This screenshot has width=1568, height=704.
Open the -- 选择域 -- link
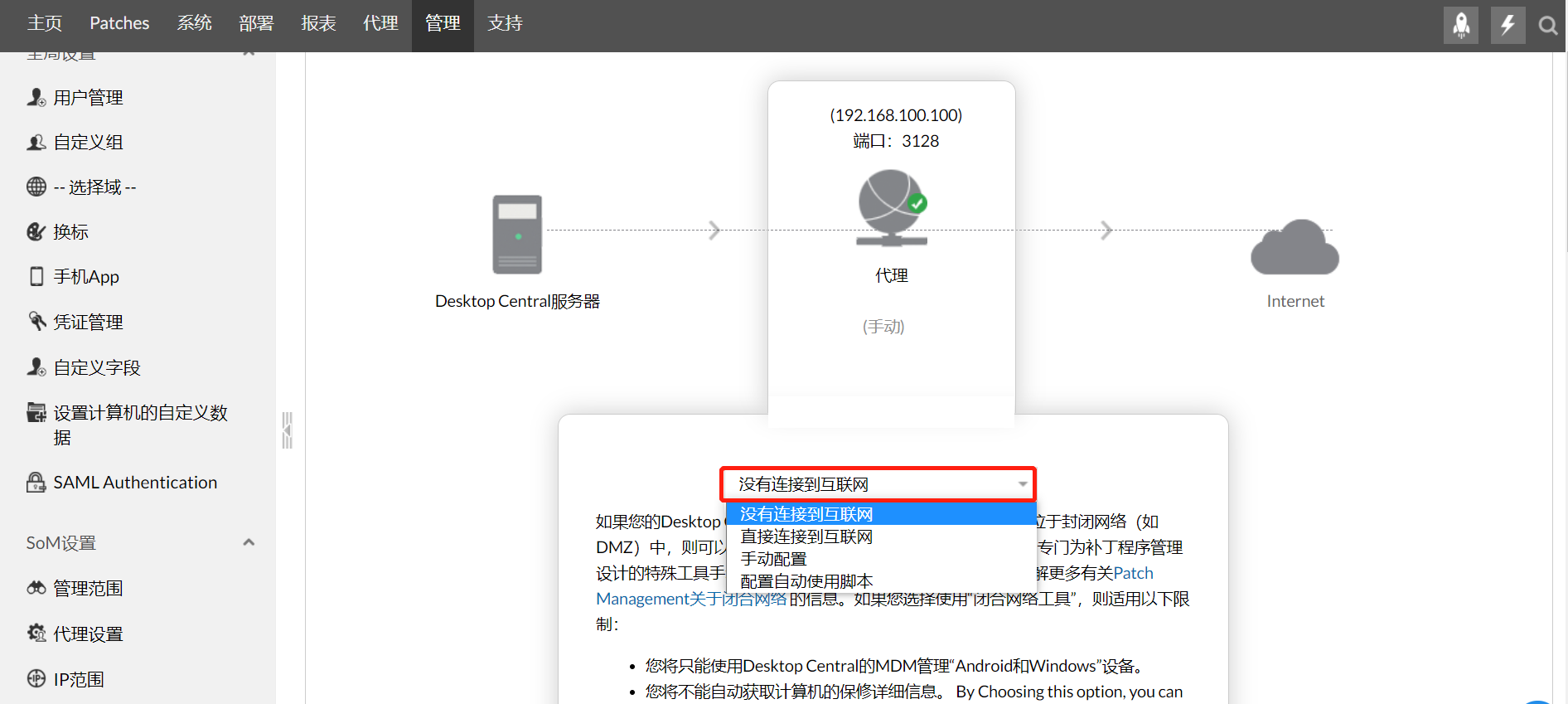pos(94,187)
